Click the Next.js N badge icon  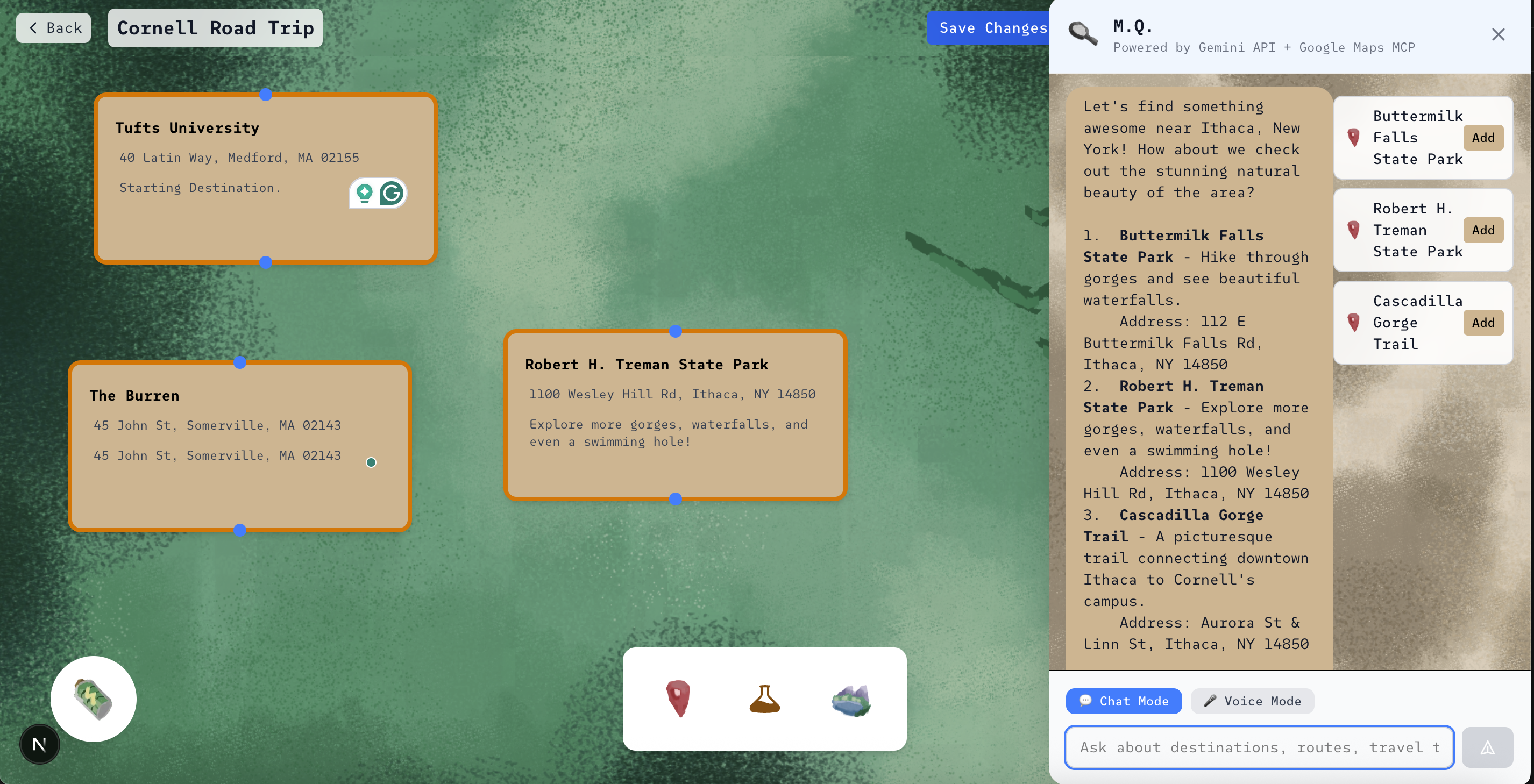coord(39,744)
